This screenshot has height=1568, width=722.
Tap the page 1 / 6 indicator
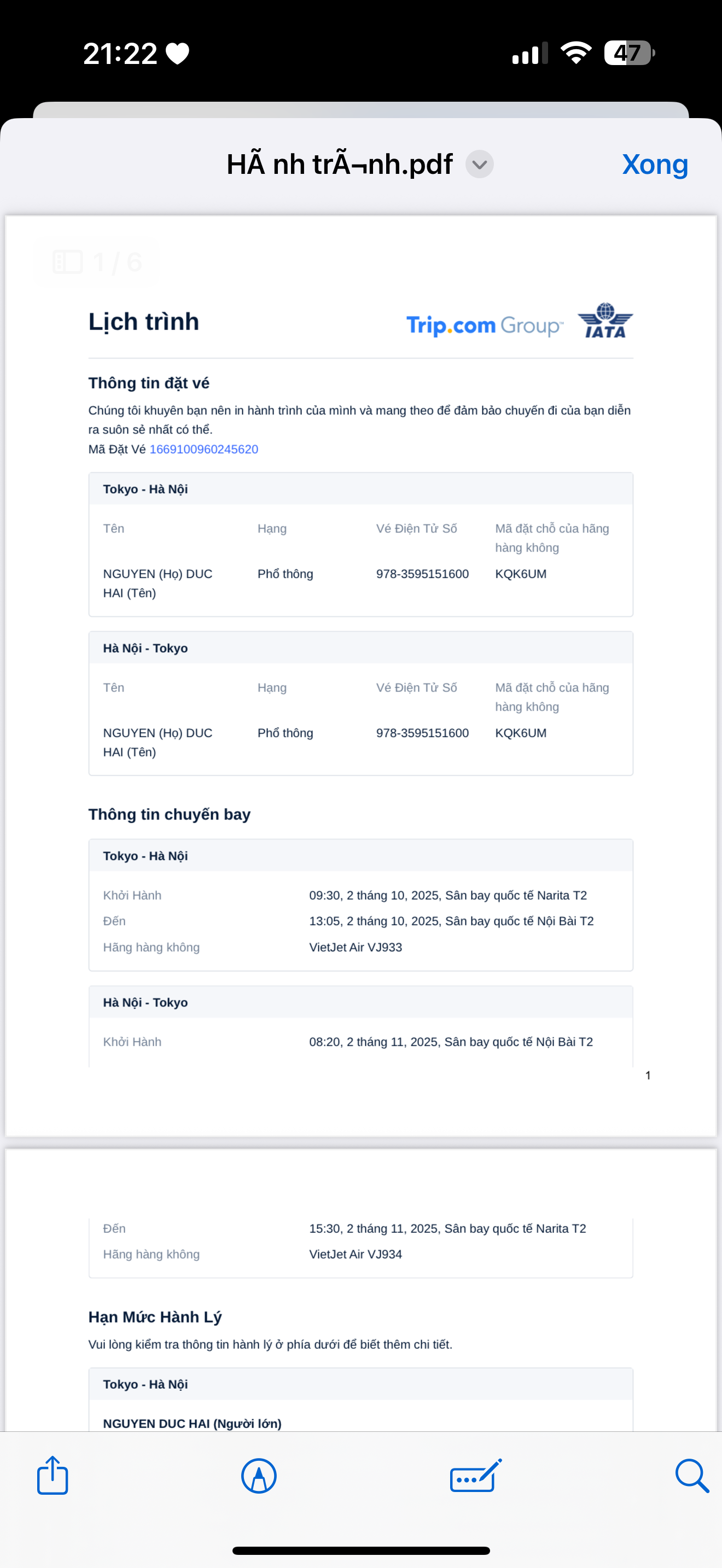pos(117,262)
